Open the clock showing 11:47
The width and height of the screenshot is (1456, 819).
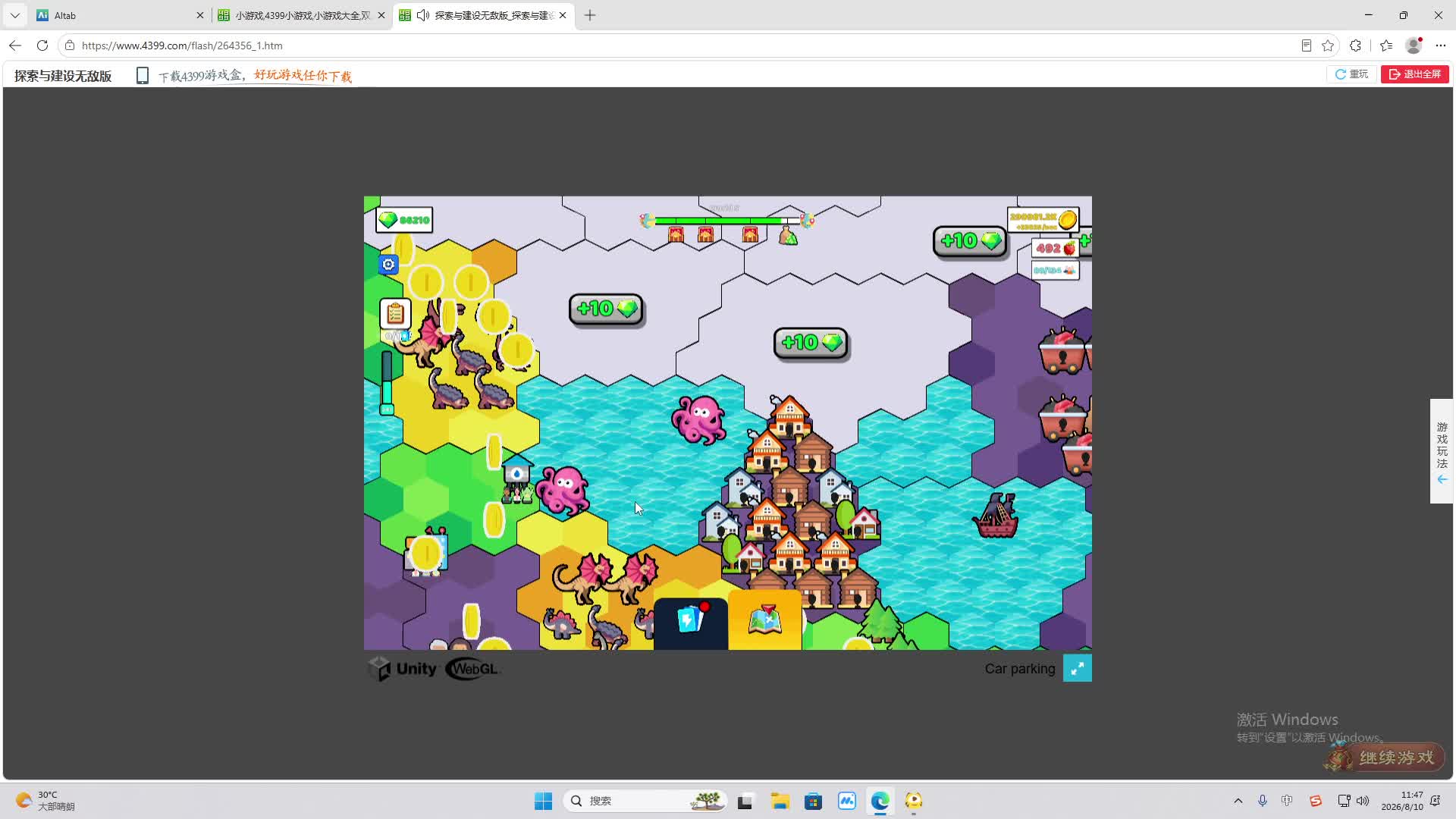click(x=1402, y=801)
